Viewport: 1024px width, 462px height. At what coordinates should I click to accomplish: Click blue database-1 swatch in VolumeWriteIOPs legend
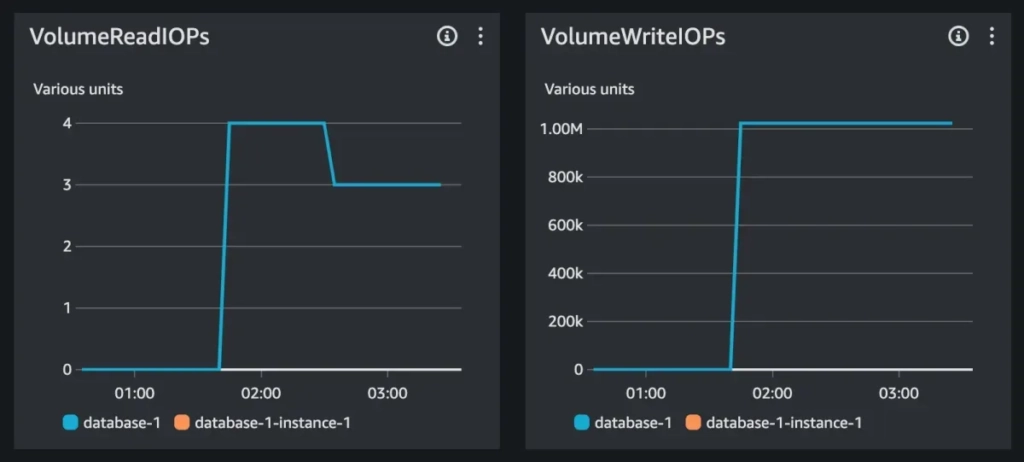click(x=582, y=423)
